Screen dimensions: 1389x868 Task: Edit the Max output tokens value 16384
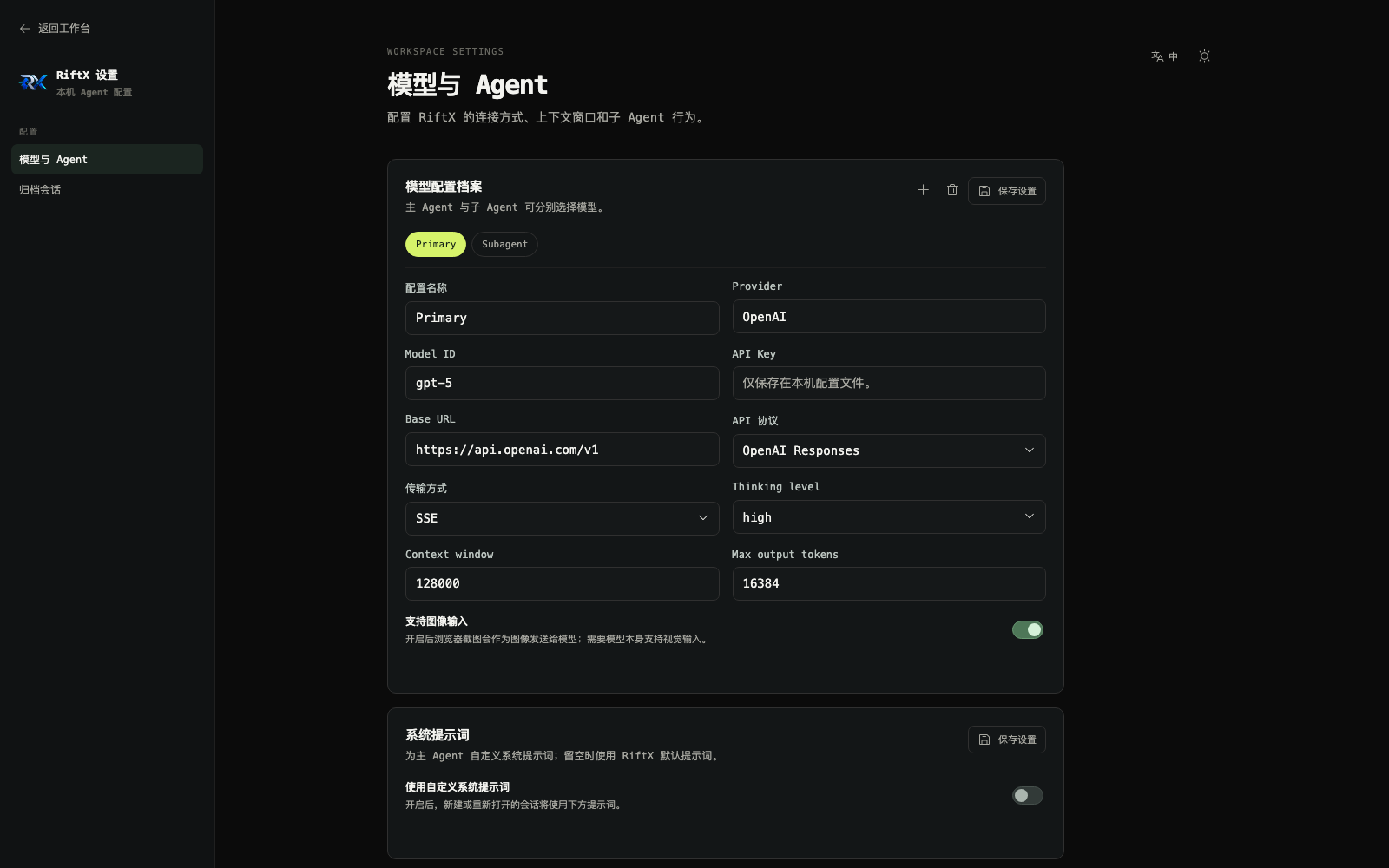click(x=889, y=583)
